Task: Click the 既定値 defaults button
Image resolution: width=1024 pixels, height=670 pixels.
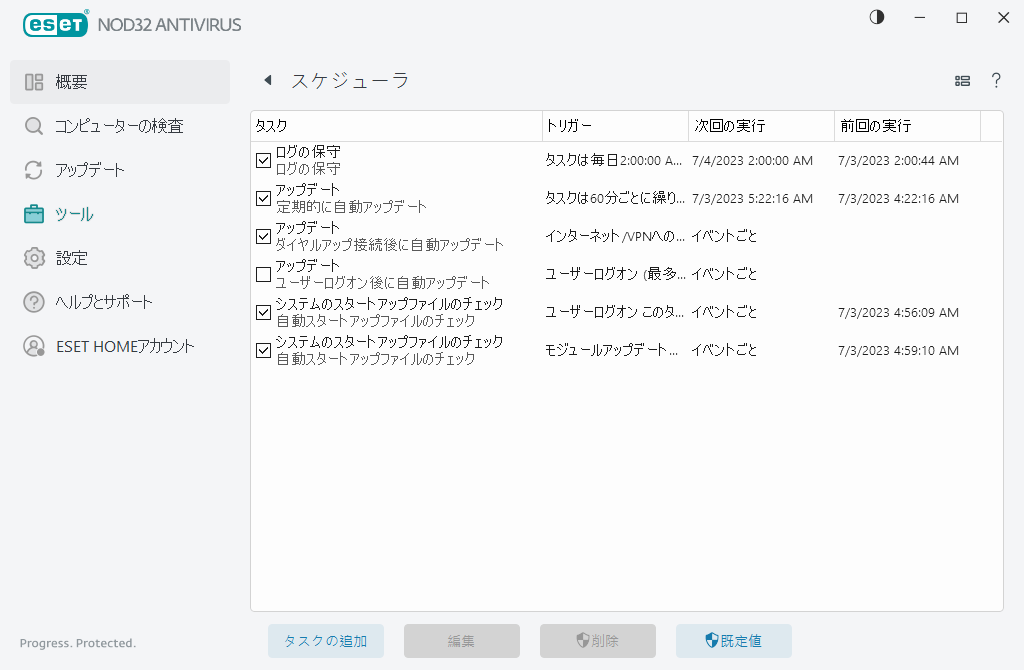Action: pos(733,641)
